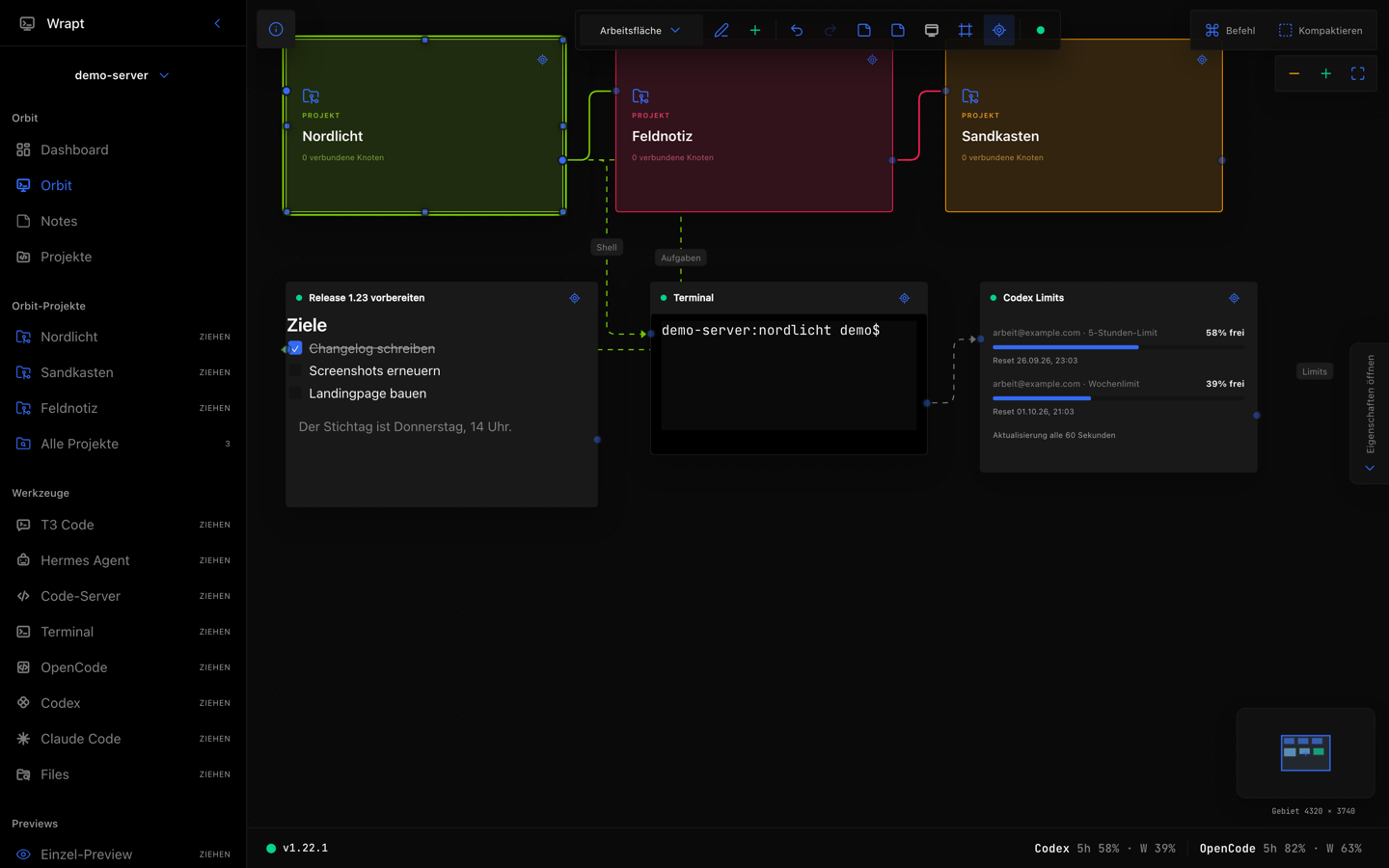
Task: Select Nordlicht in Orbit-Projekte list
Action: coord(123,337)
